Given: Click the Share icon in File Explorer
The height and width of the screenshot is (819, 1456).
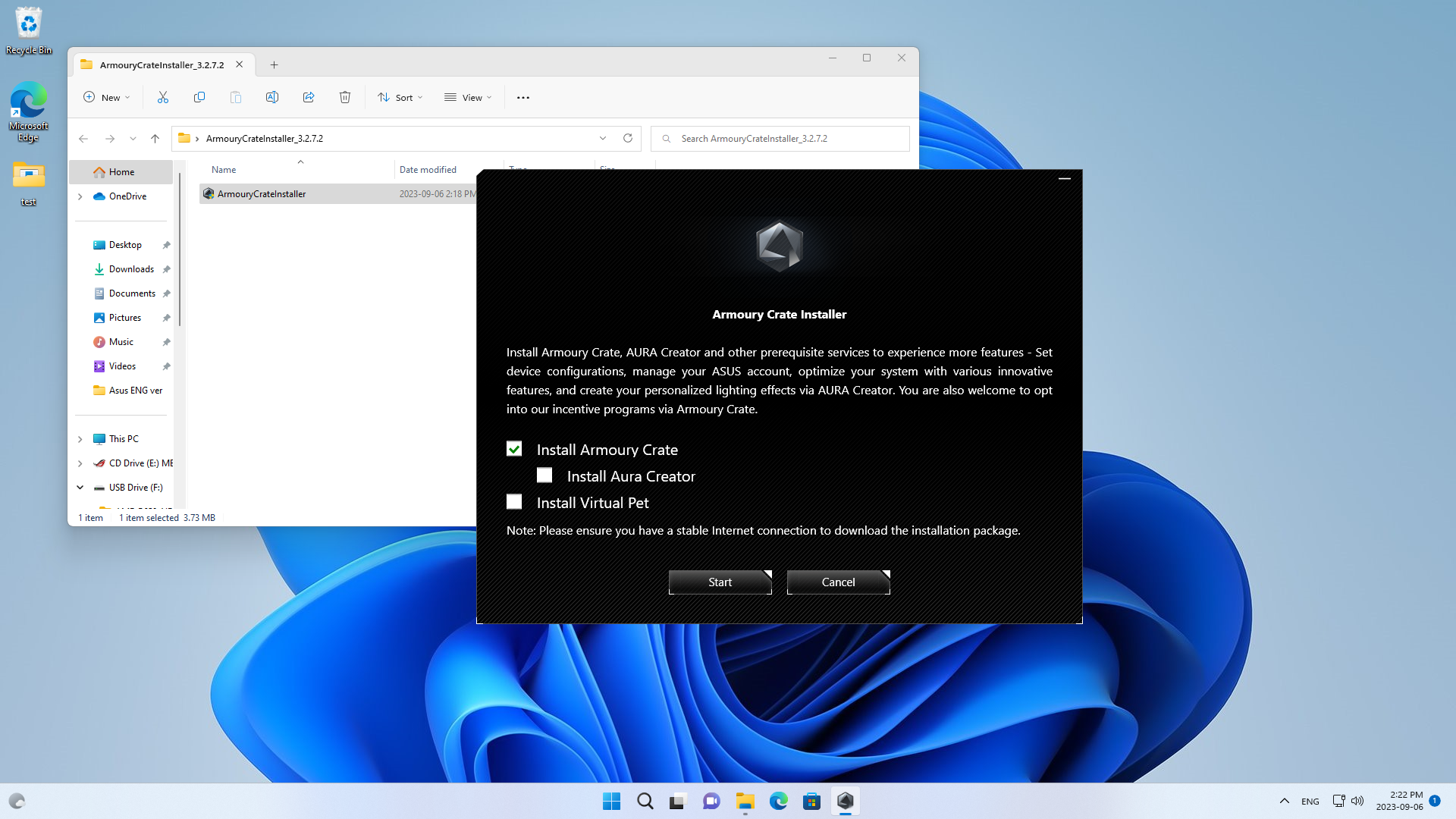Looking at the screenshot, I should coord(309,97).
